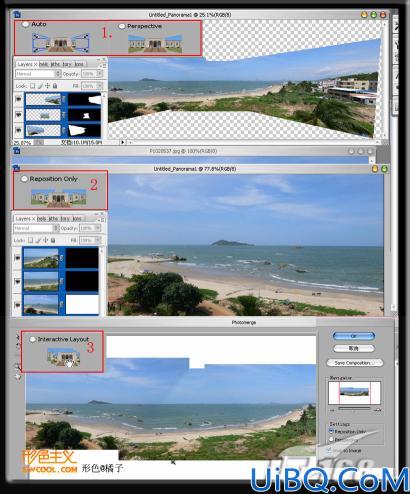Click bottom layer white mask in lower panel
Screen dimensions: 410x494
click(x=82, y=305)
